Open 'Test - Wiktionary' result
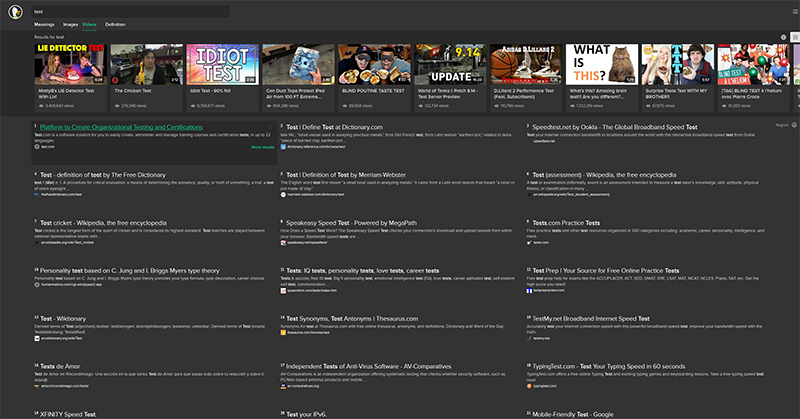Viewport: 800px width, 419px height. 63,318
